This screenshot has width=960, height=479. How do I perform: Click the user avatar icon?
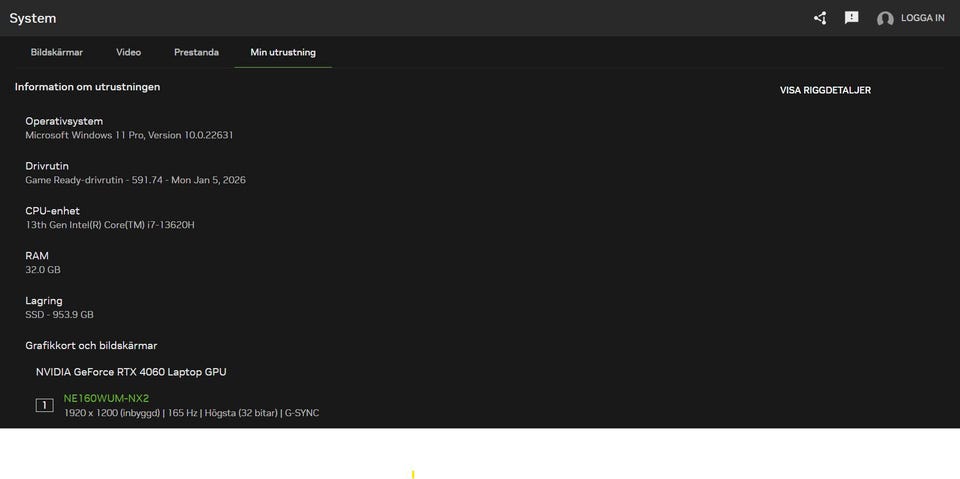pos(885,19)
